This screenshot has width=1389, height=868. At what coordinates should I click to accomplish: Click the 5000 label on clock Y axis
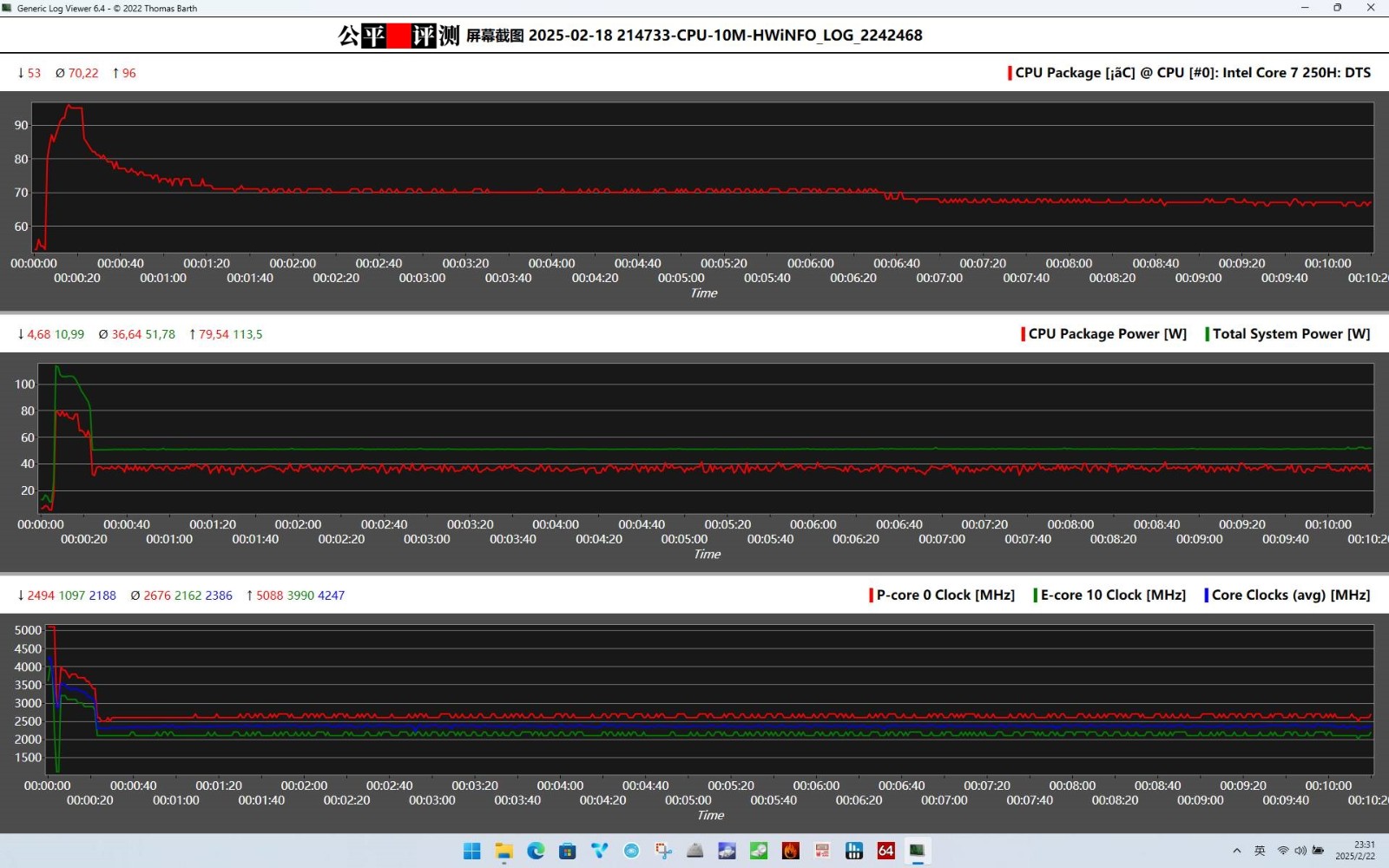28,631
